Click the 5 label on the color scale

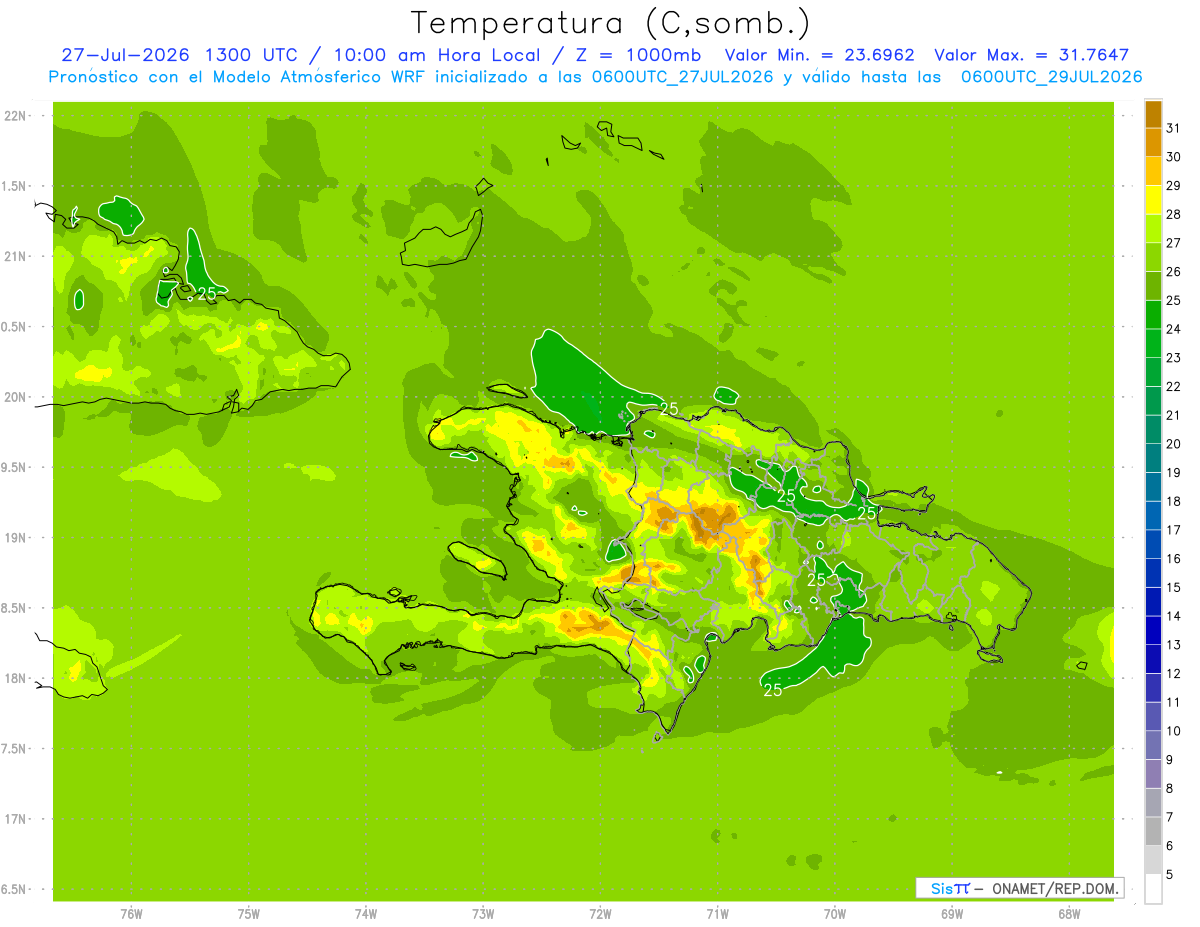(x=1170, y=875)
